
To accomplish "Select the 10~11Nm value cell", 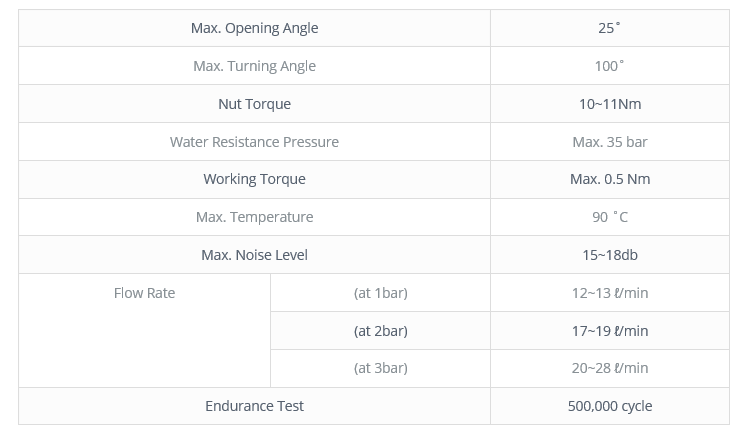I will 610,104.
